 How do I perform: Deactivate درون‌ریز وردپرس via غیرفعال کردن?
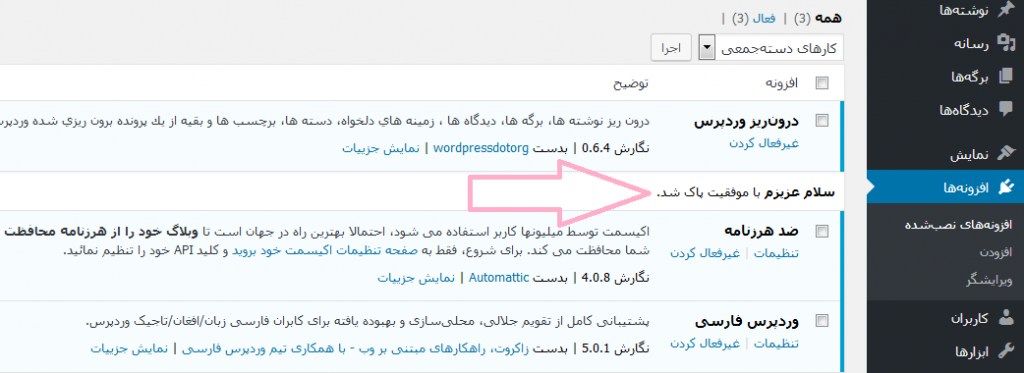click(763, 144)
